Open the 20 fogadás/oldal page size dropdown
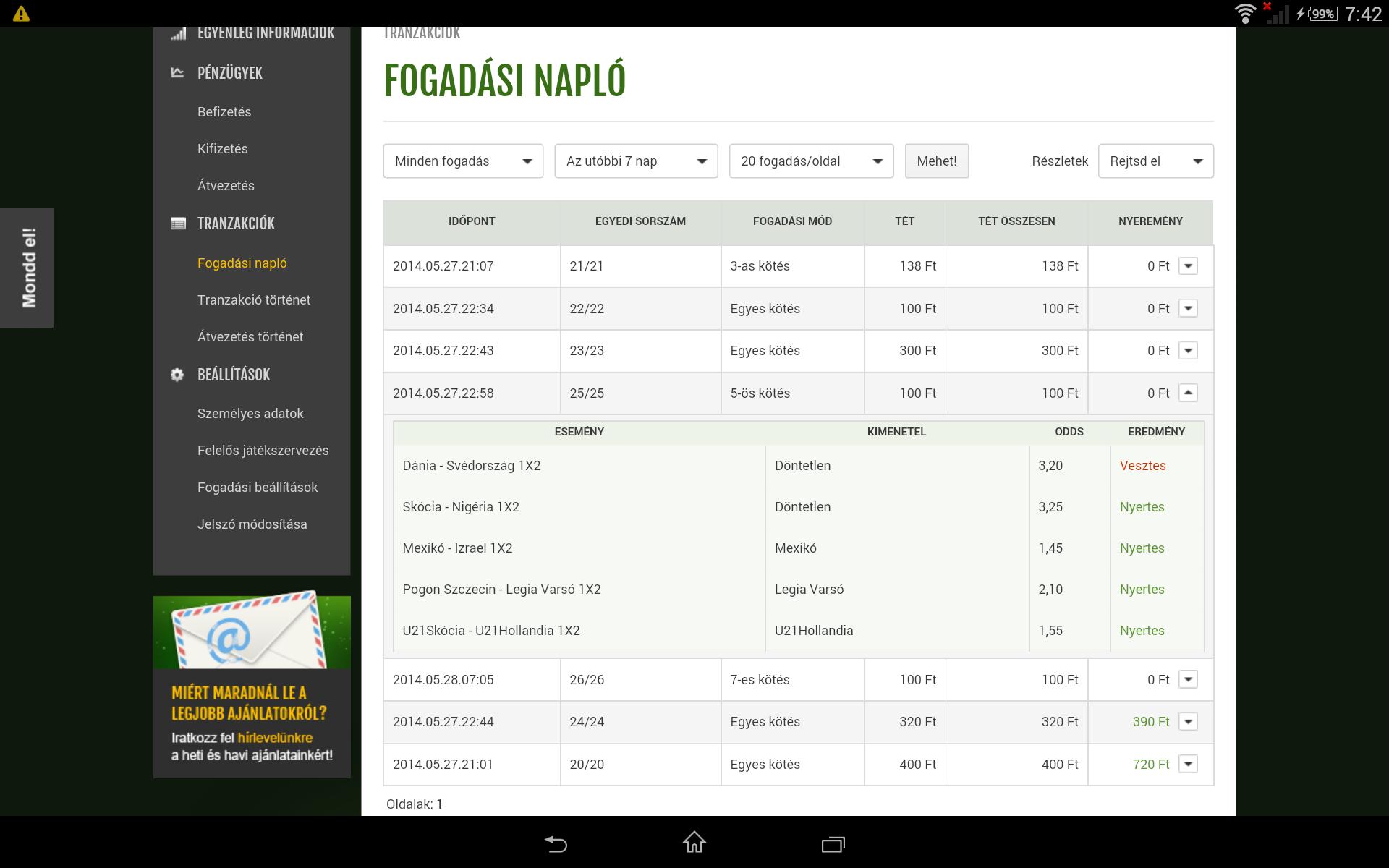 (x=811, y=161)
